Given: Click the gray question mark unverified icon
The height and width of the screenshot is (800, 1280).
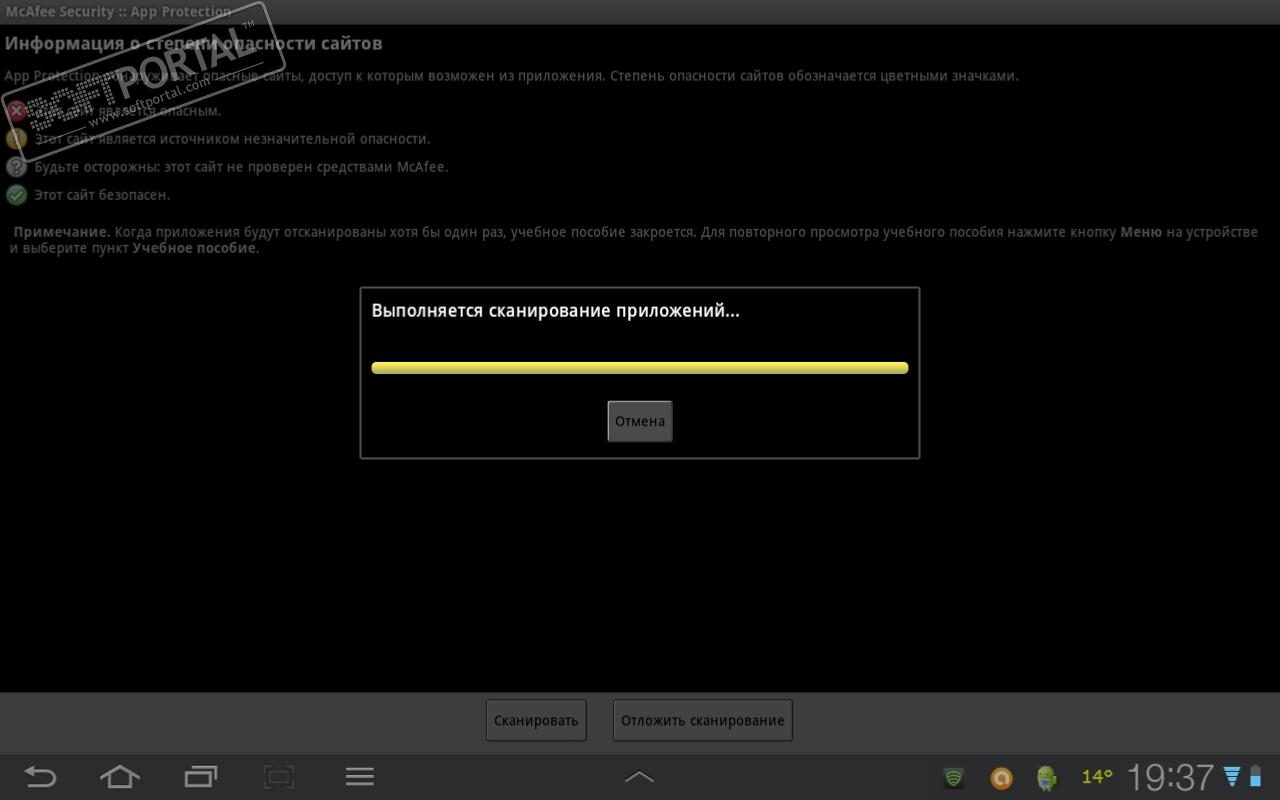Looking at the screenshot, I should click(16, 167).
